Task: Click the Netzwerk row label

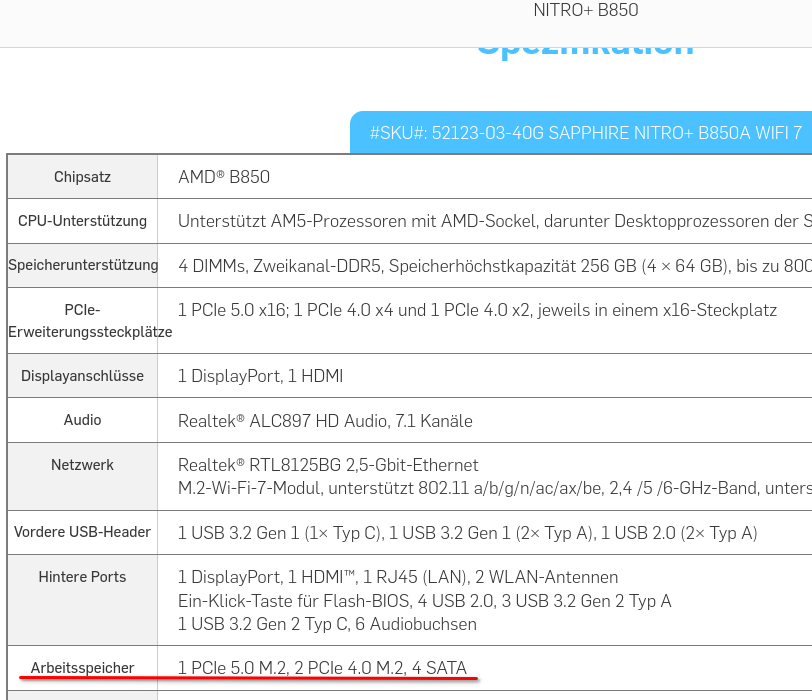Action: (82, 464)
